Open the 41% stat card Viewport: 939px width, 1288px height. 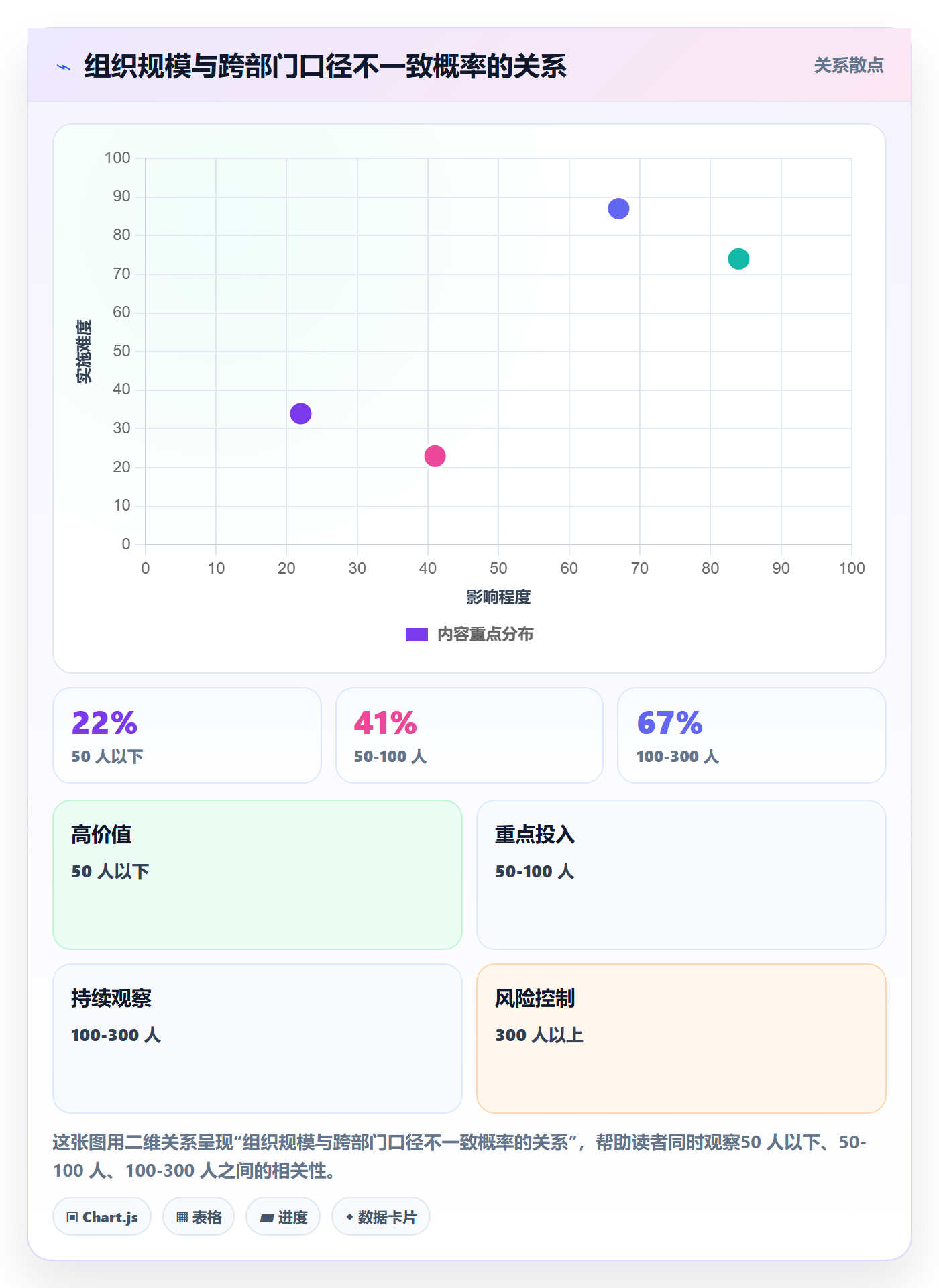tap(469, 735)
